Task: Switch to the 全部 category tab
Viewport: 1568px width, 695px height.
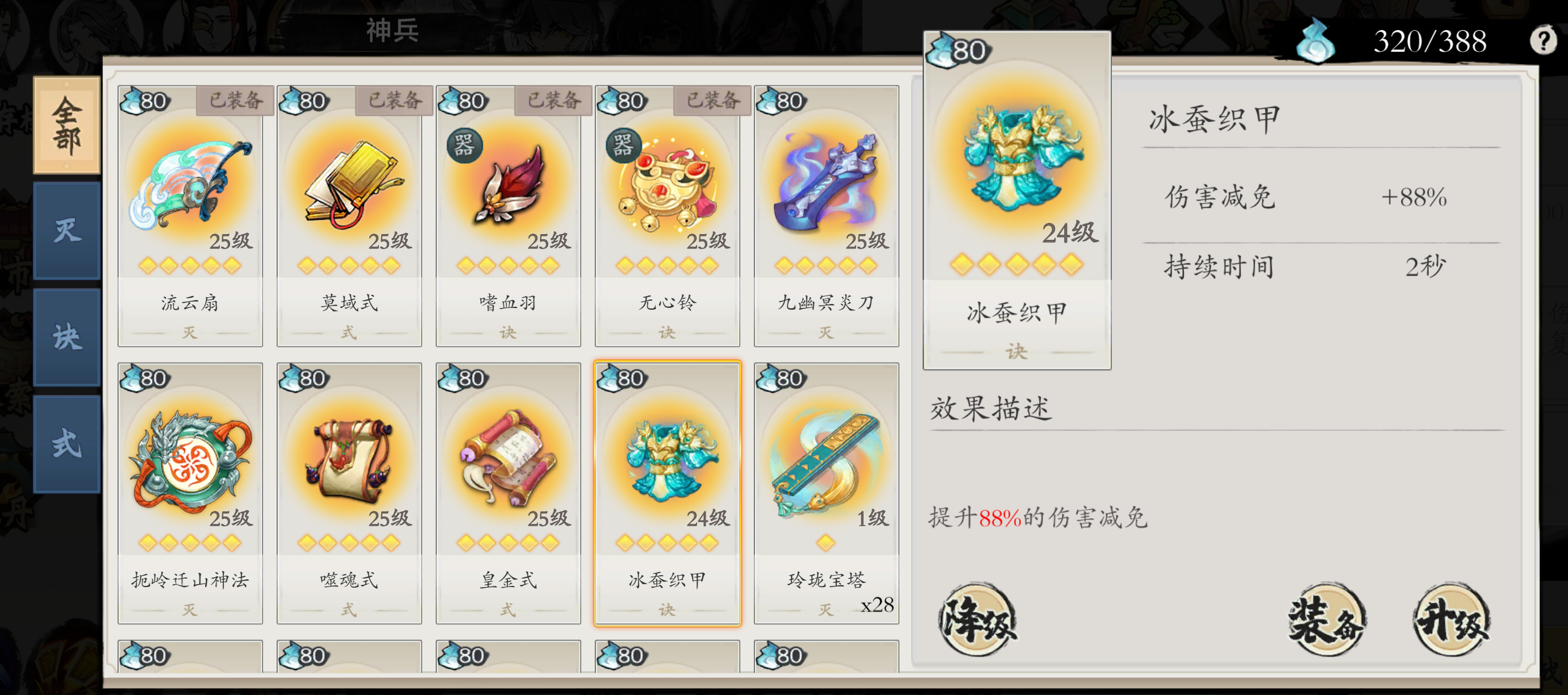Action: point(67,126)
